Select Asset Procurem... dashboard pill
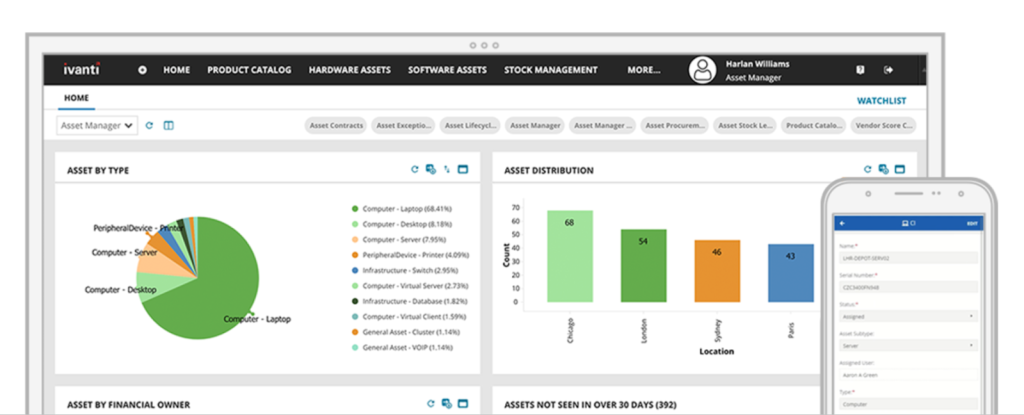The image size is (1024, 415). pyautogui.click(x=675, y=125)
